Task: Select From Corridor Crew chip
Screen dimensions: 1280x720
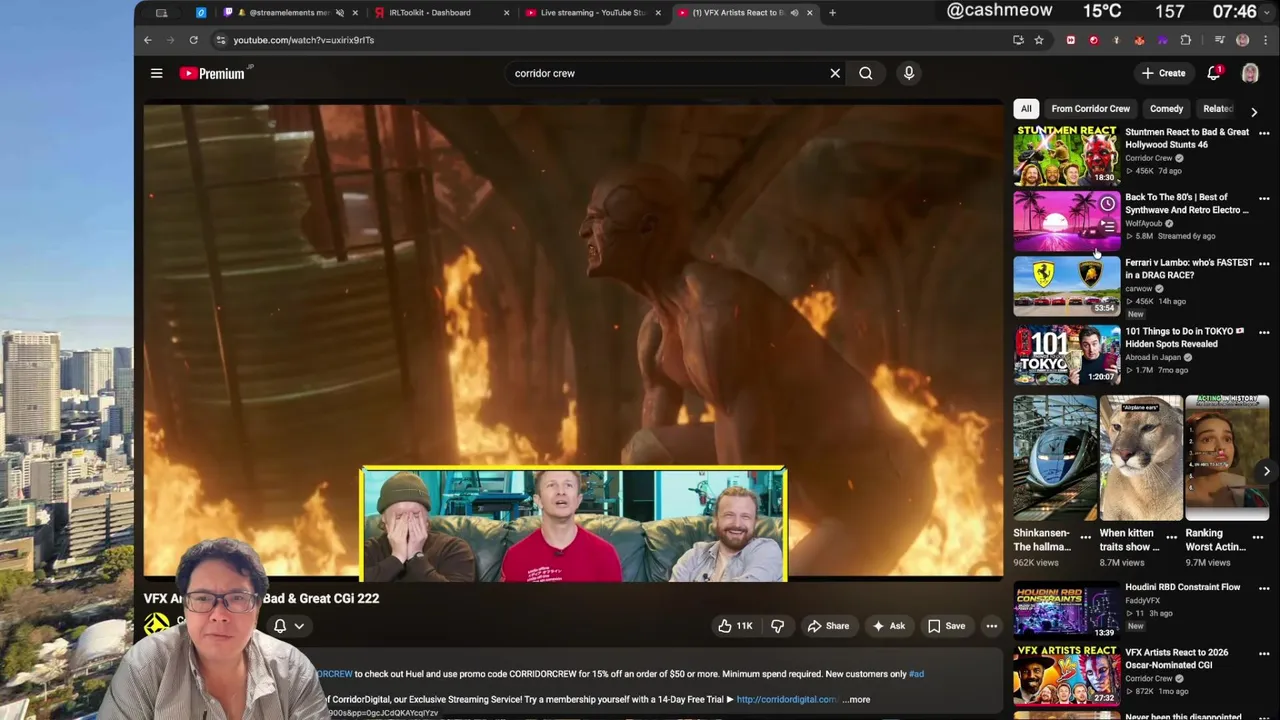Action: [x=1090, y=109]
